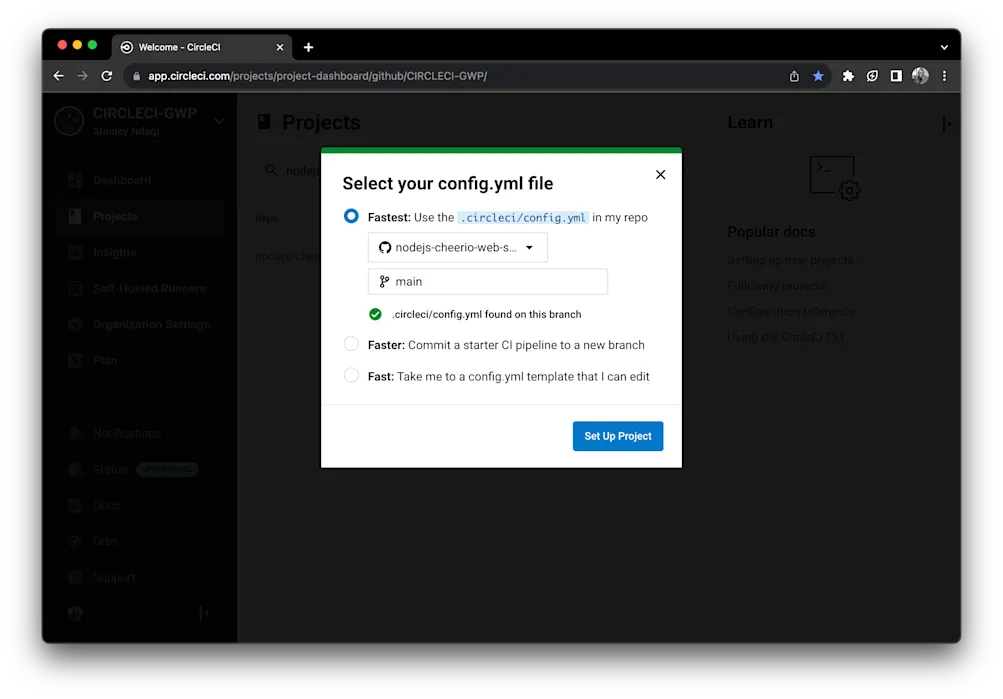Open Plan in the sidebar

(x=105, y=361)
